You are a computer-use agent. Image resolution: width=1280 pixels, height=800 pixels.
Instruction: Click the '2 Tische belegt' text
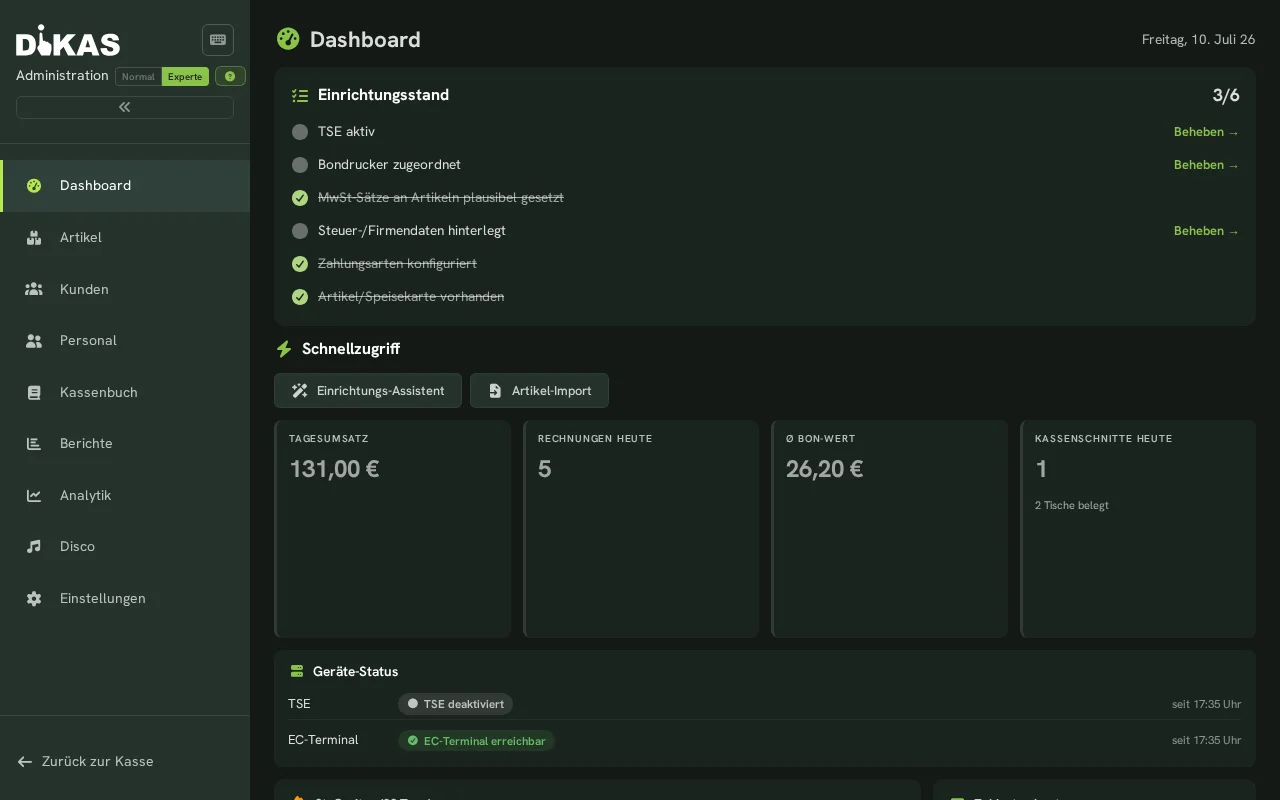(1072, 505)
